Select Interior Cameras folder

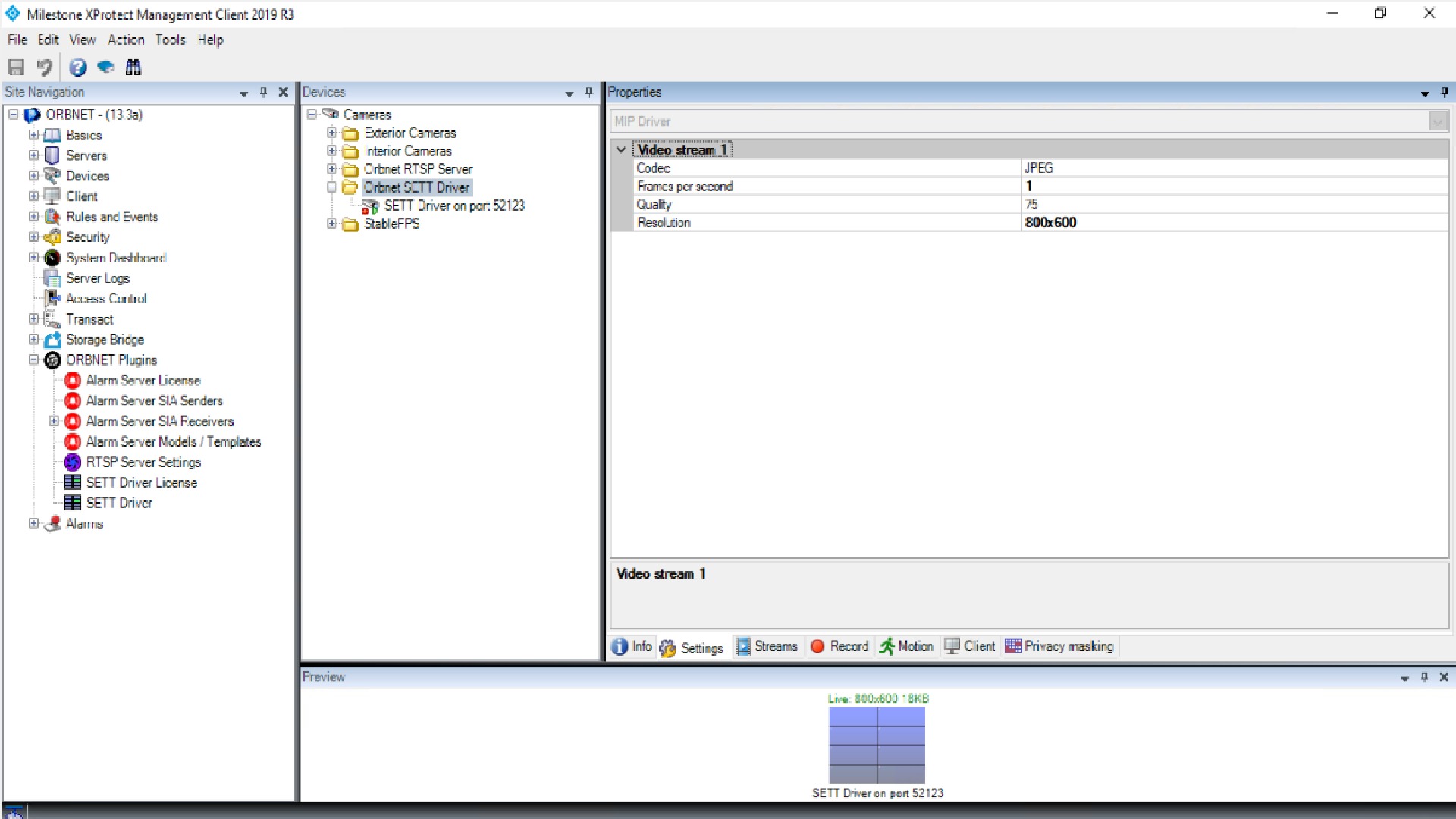(407, 151)
